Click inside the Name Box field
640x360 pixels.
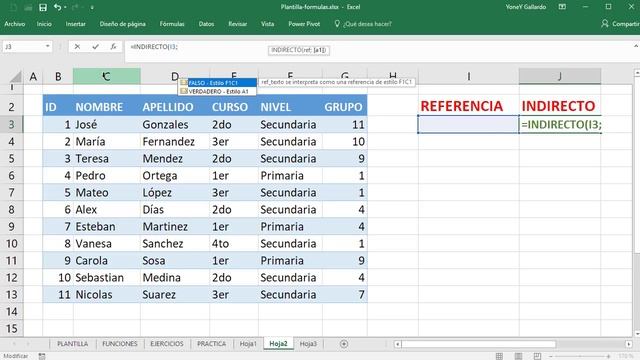coord(24,47)
